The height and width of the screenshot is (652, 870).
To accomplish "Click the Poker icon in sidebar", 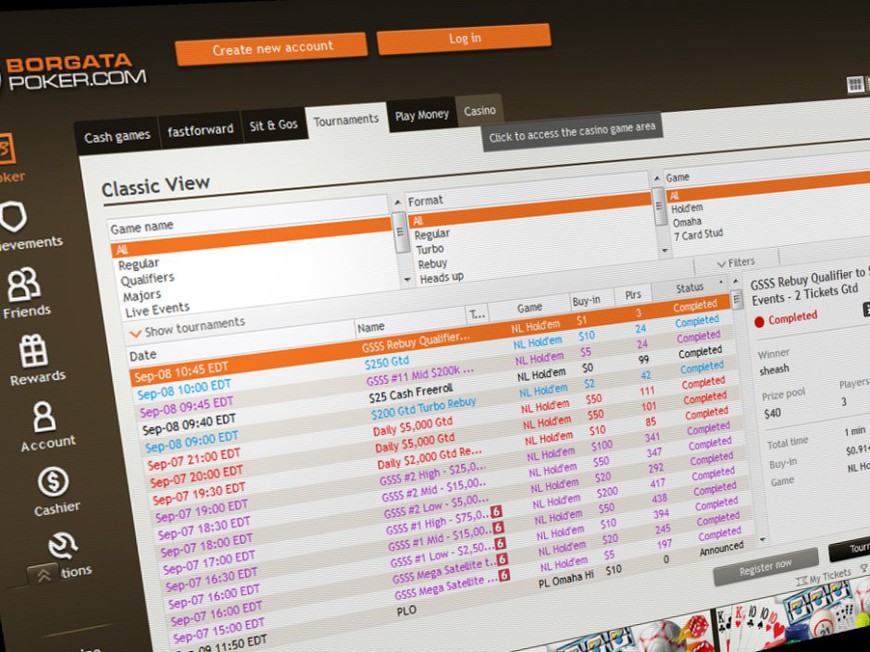I will click(7, 148).
